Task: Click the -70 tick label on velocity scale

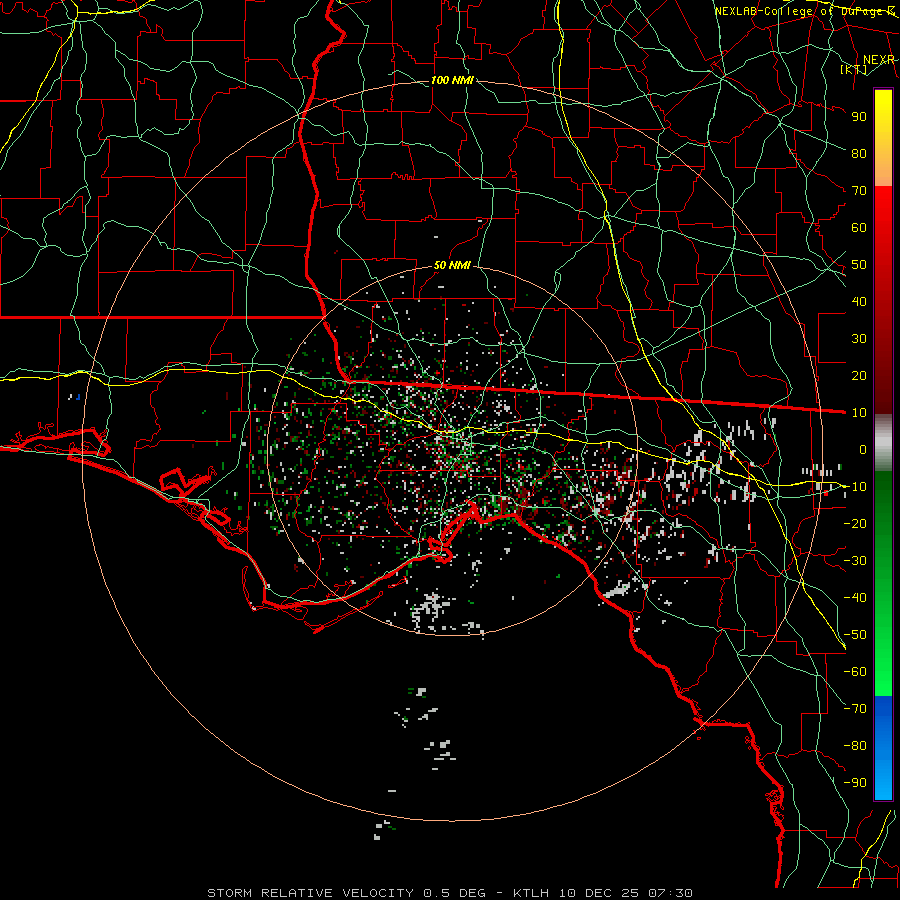Action: pyautogui.click(x=855, y=709)
